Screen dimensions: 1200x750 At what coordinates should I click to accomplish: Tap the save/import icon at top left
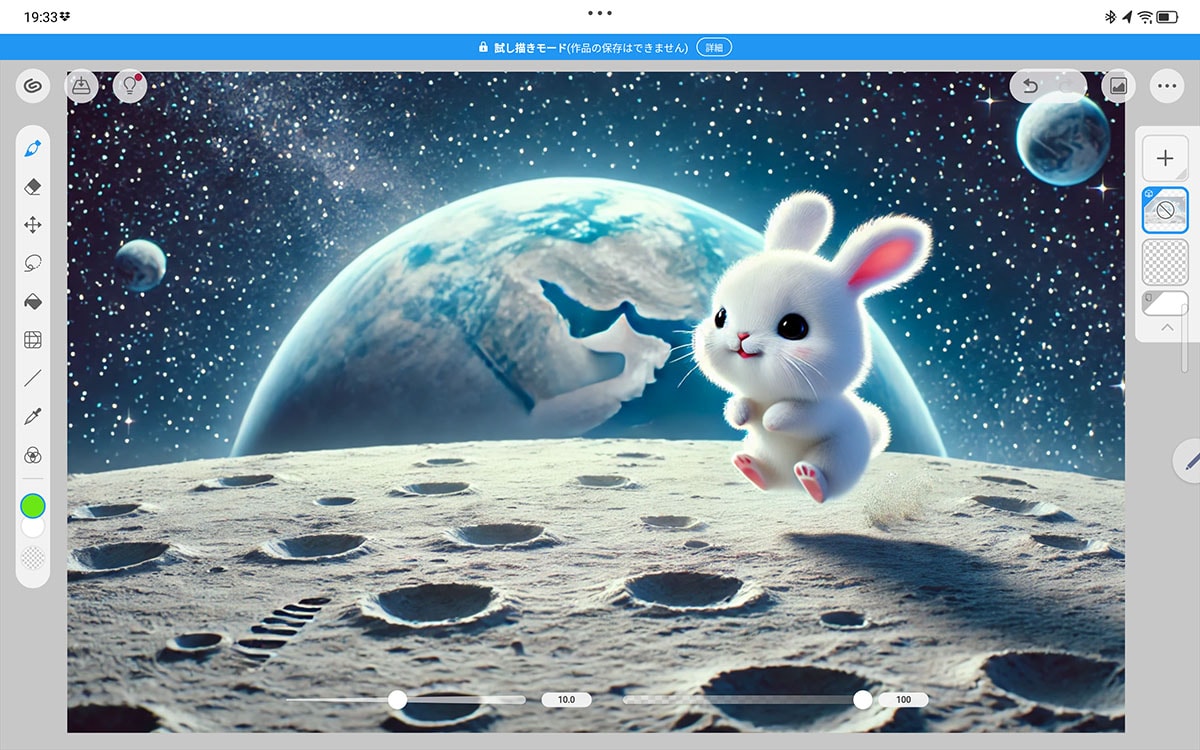[81, 85]
